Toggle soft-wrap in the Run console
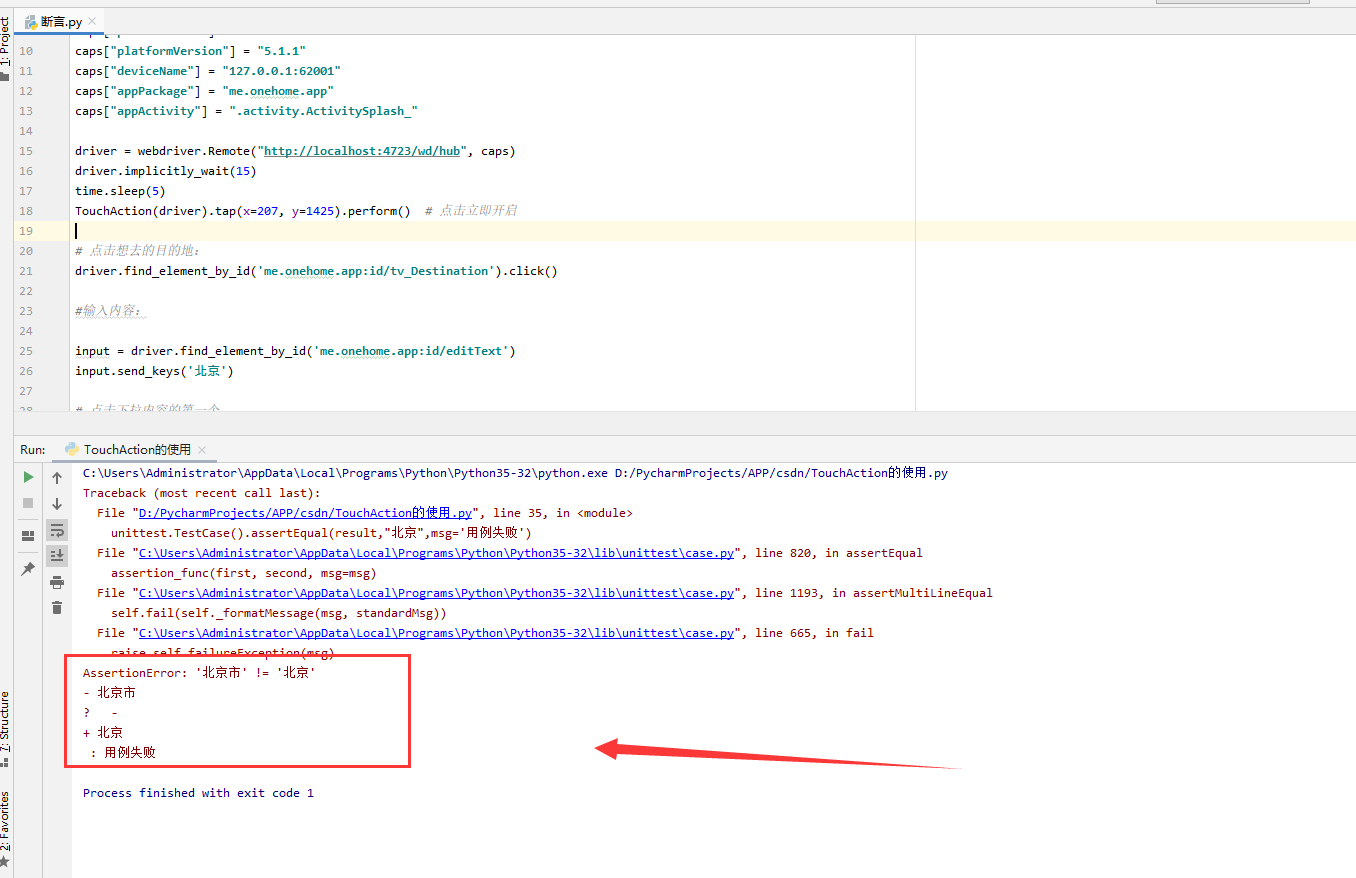Screen dimensions: 1356x878 point(57,529)
